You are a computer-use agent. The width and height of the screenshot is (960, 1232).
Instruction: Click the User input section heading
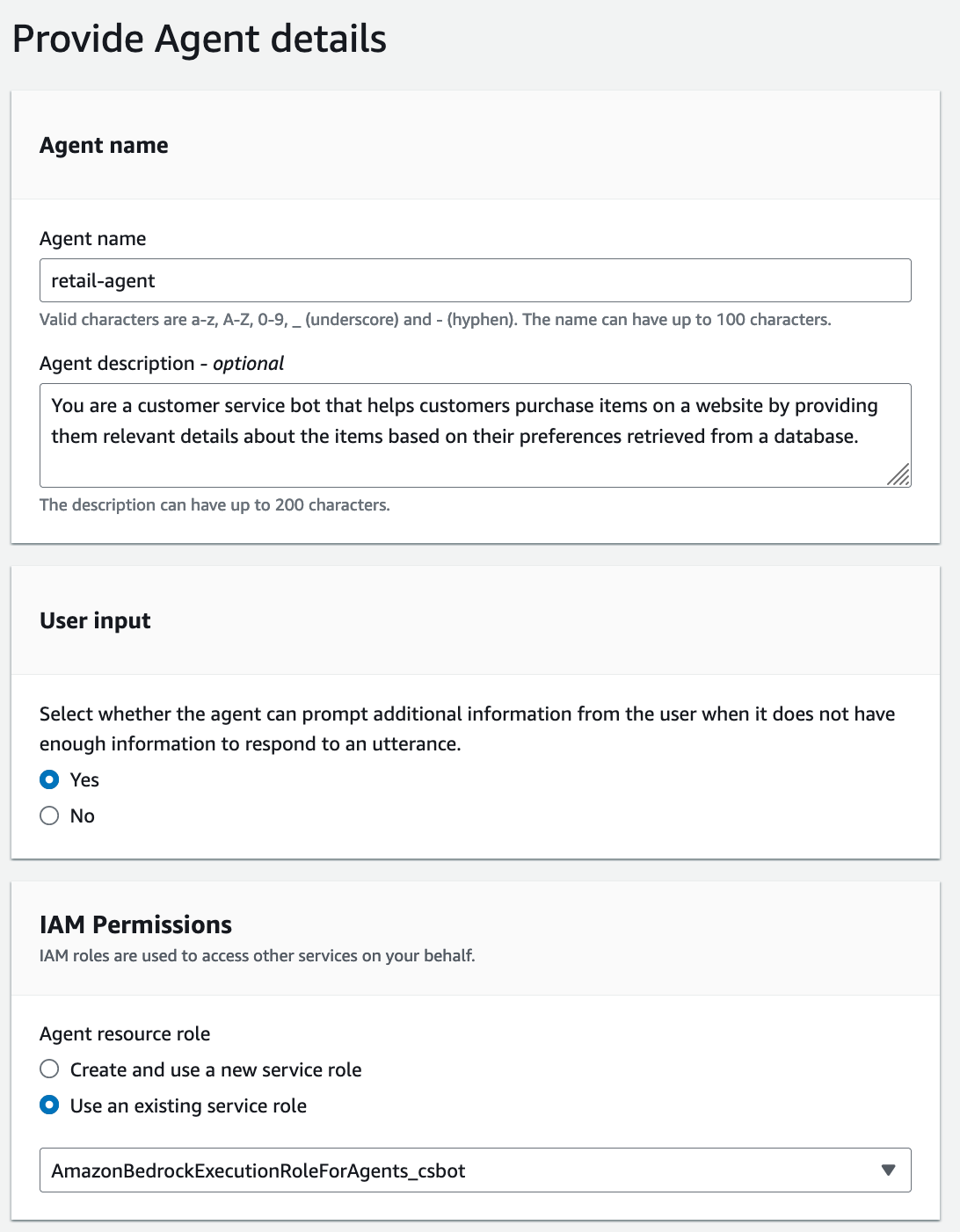[95, 621]
